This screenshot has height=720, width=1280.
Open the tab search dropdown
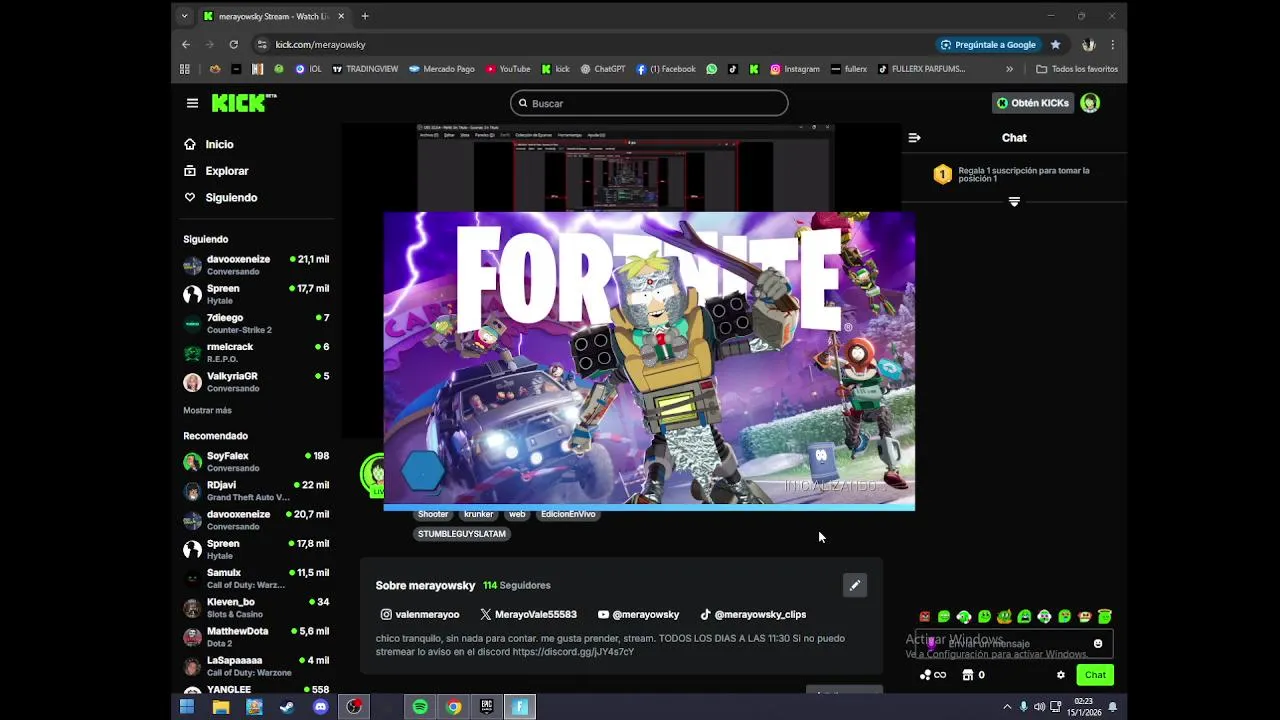tap(184, 16)
